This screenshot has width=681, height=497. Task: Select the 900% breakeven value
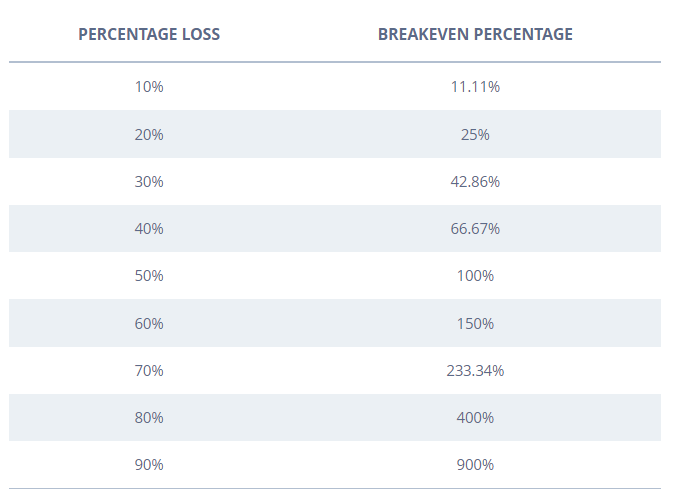tap(475, 465)
